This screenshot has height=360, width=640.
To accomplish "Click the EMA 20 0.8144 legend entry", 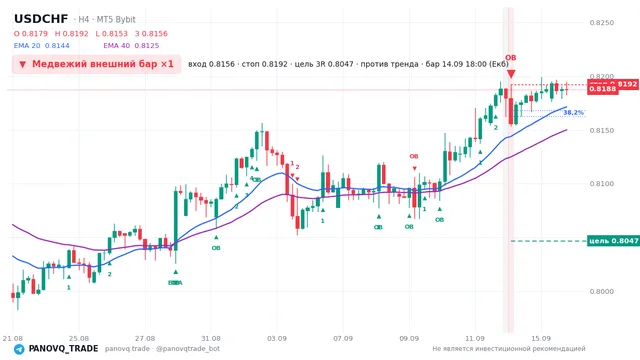I will pos(42,46).
